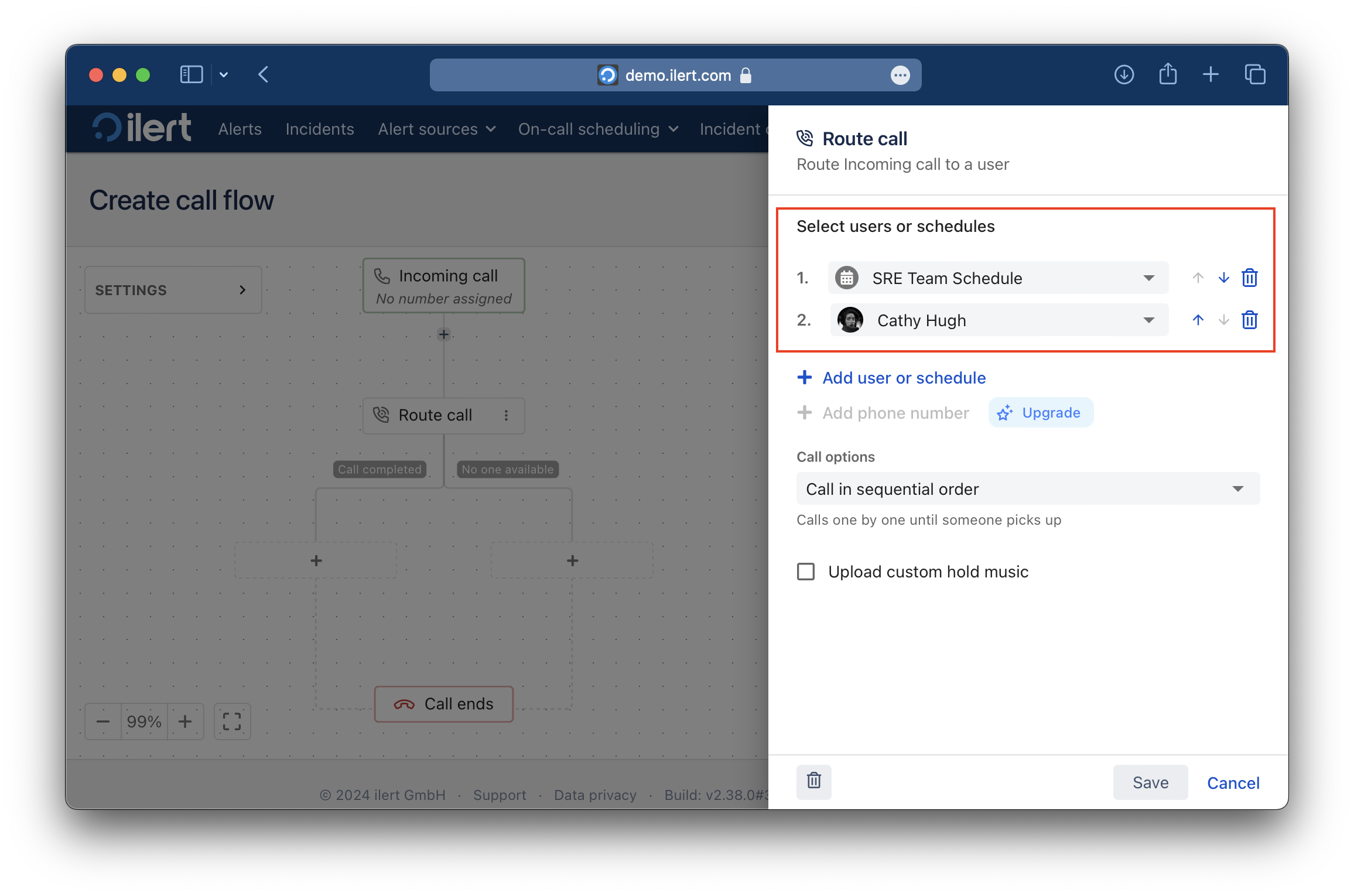The image size is (1354, 896).
Task: Zoom in the call flow canvas
Action: tap(185, 721)
